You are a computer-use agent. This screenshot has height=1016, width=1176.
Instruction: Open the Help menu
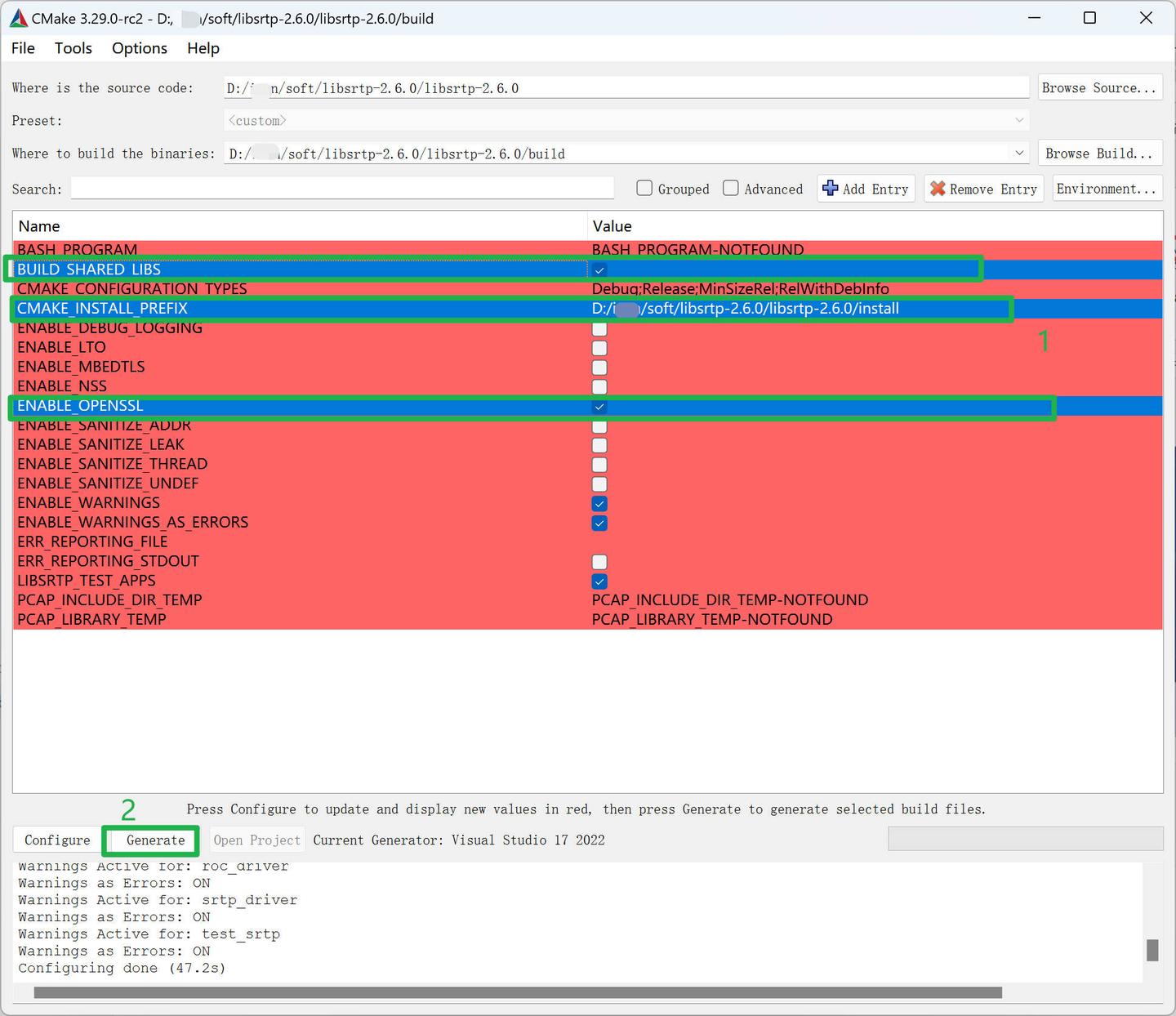[x=203, y=48]
